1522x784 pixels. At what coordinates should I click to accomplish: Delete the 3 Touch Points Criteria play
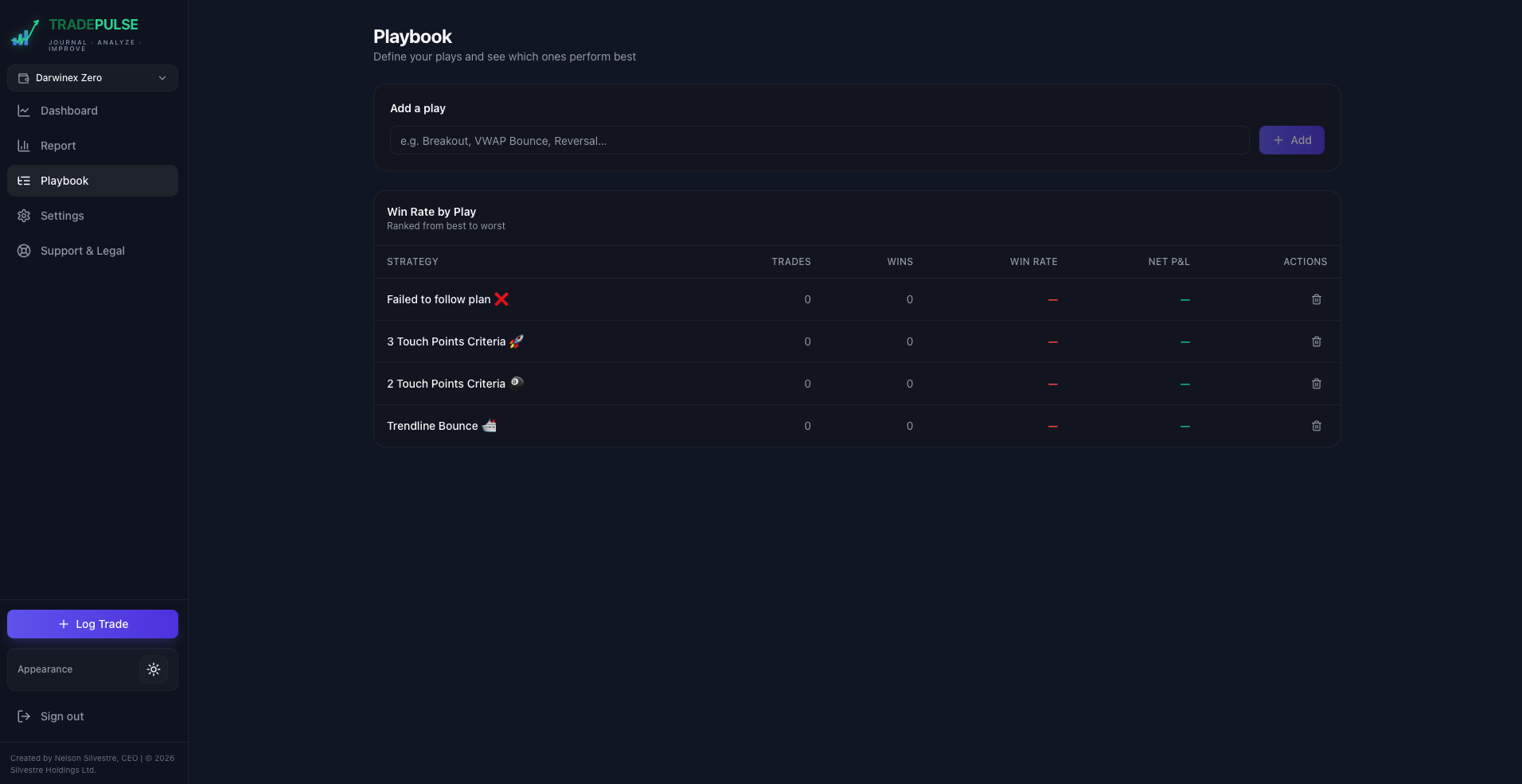1316,341
